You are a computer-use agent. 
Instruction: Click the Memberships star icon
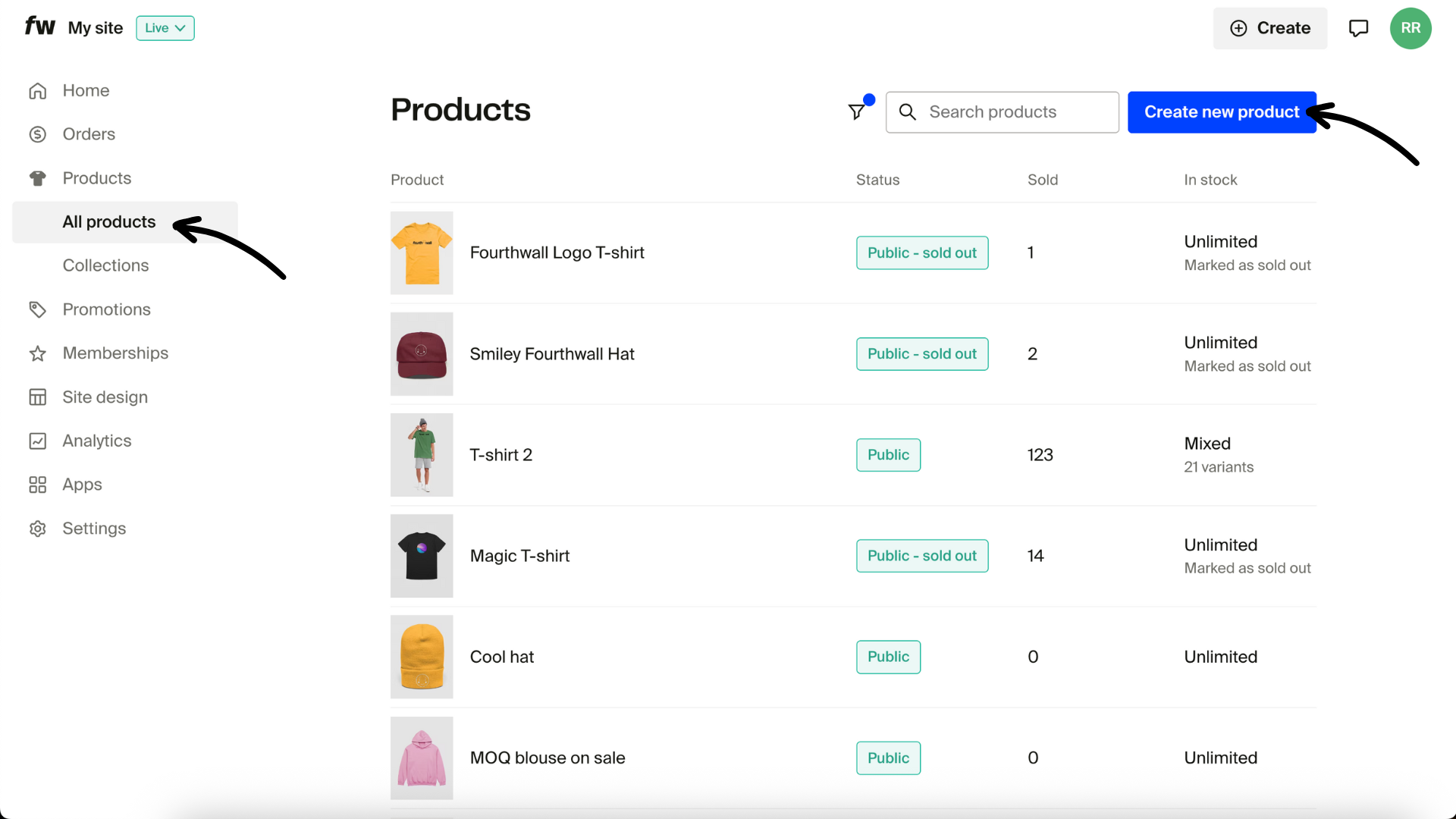(38, 353)
